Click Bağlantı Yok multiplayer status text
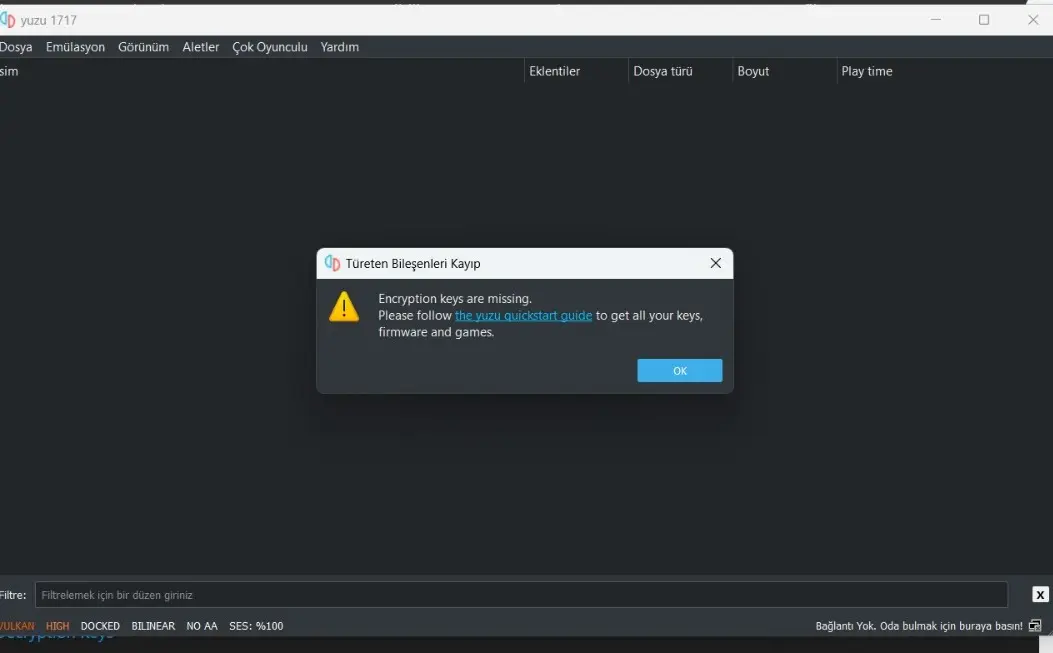The height and width of the screenshot is (653, 1053). pos(919,626)
